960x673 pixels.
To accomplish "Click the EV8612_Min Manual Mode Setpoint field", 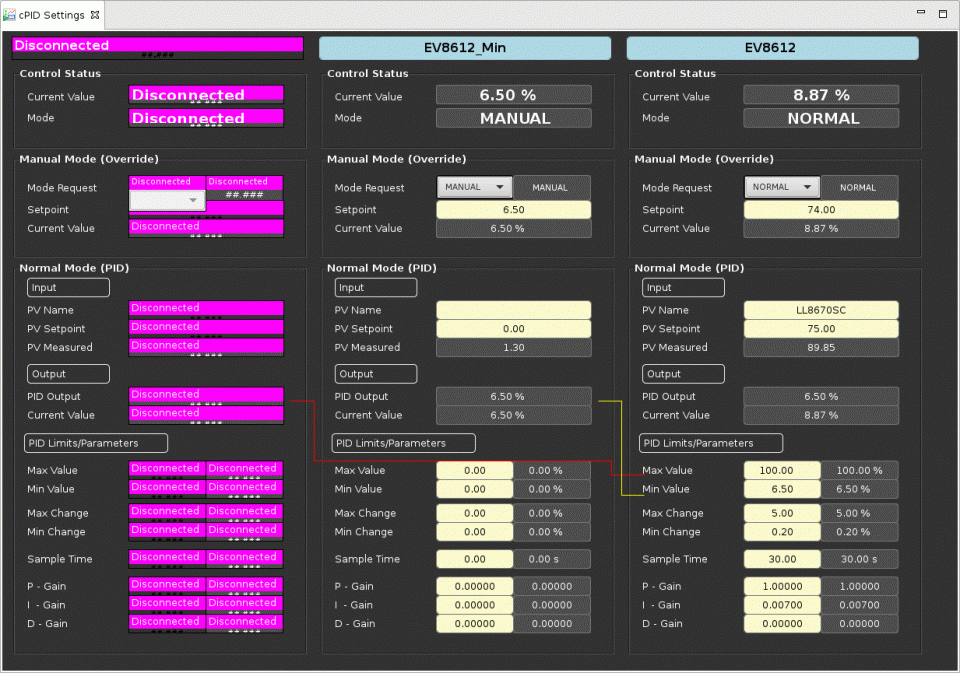I will 513,210.
